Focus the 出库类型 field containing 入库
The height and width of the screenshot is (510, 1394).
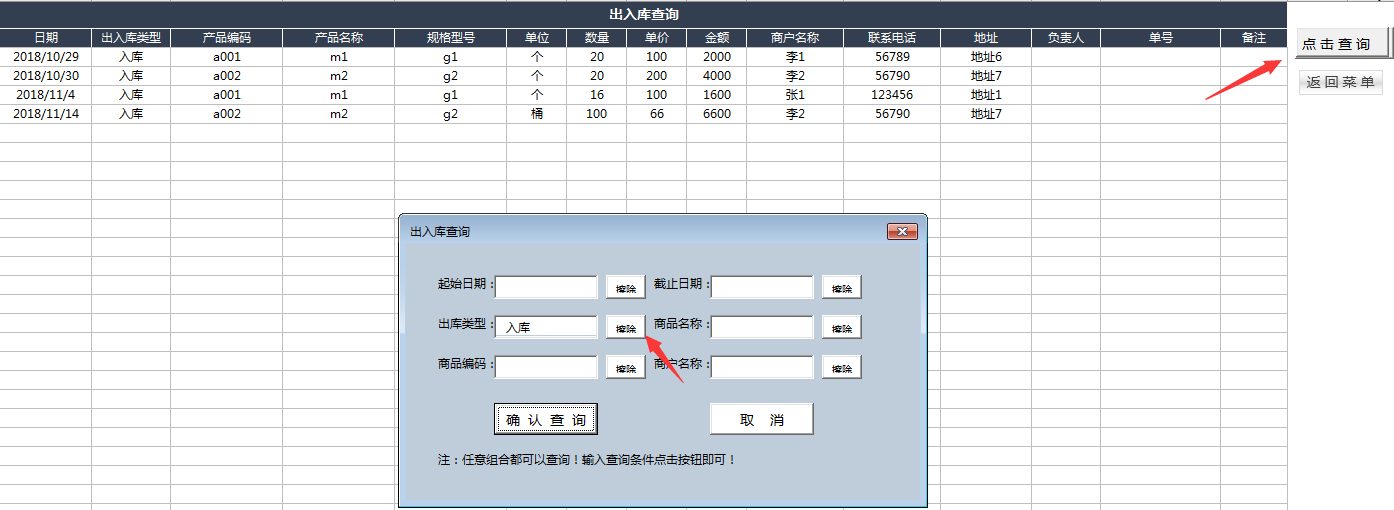point(546,327)
